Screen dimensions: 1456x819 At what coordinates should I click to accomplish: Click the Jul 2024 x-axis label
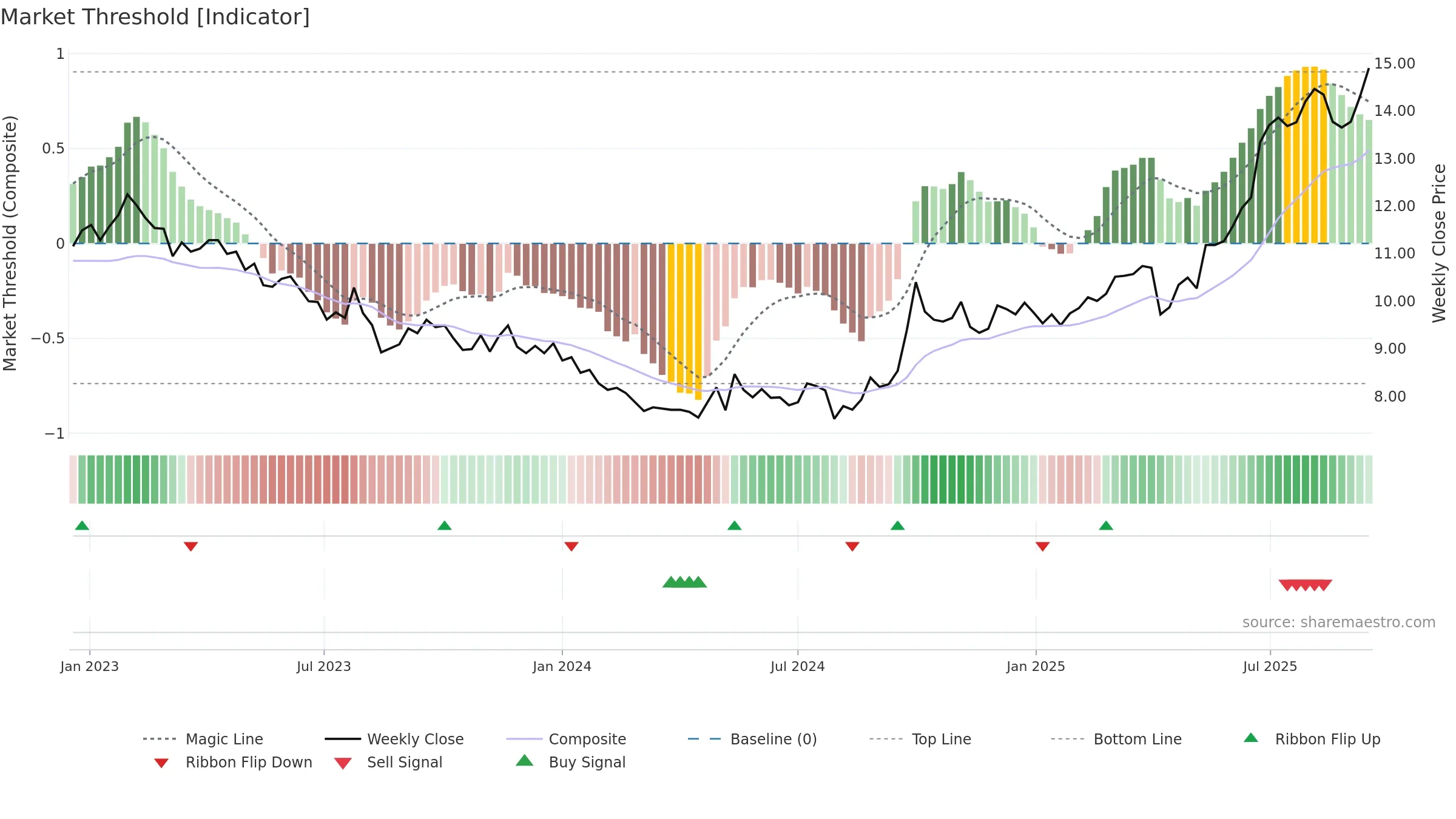[797, 666]
